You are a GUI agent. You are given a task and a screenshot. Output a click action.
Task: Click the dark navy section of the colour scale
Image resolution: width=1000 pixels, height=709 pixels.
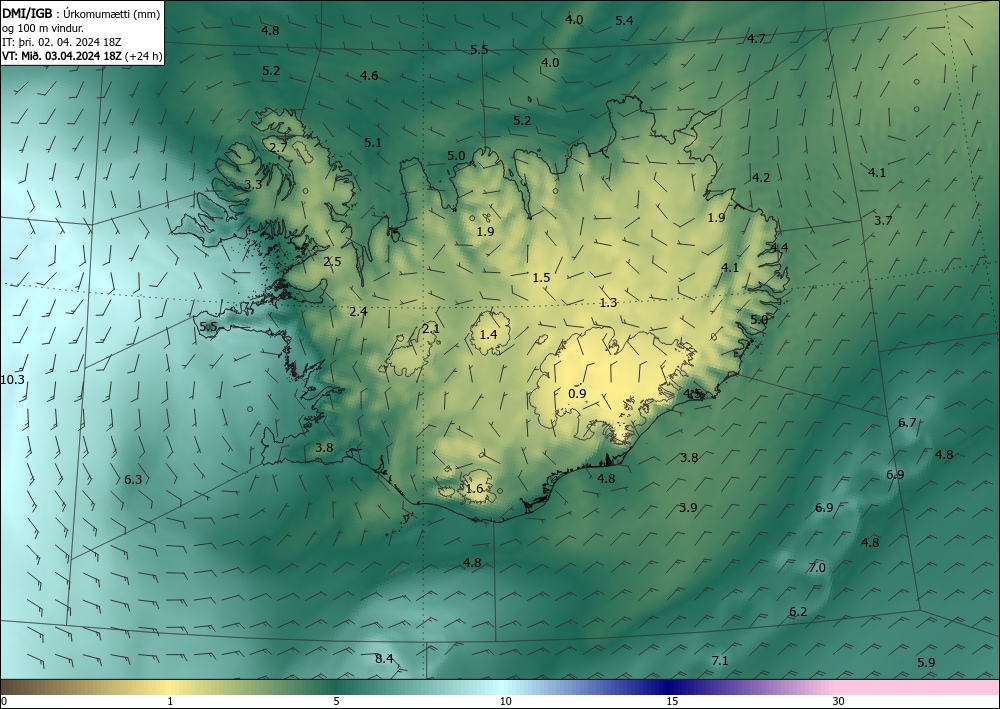(670, 687)
